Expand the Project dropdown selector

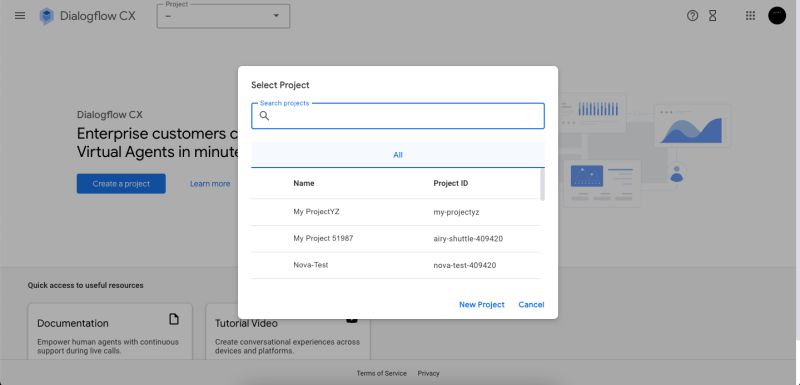(x=223, y=16)
